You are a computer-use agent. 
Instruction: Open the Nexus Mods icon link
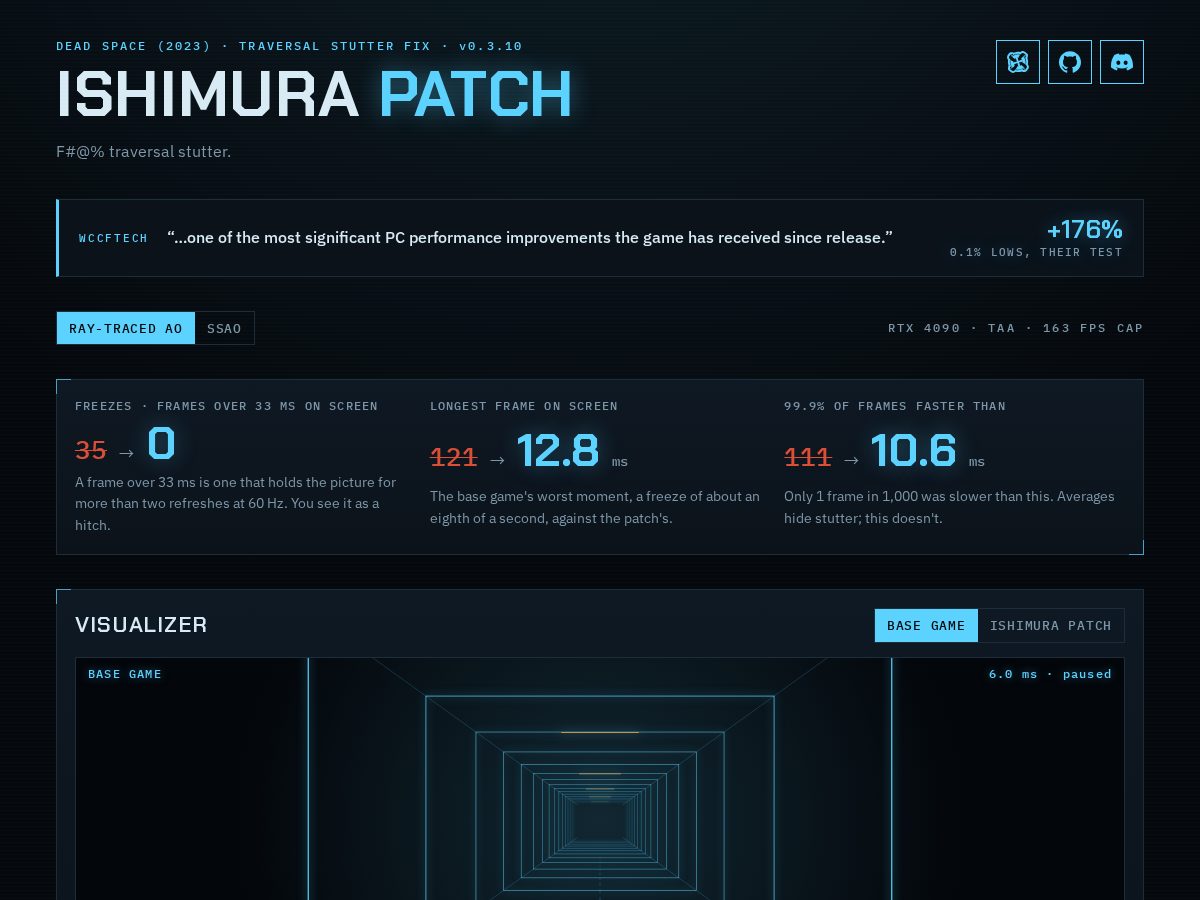pos(1018,62)
